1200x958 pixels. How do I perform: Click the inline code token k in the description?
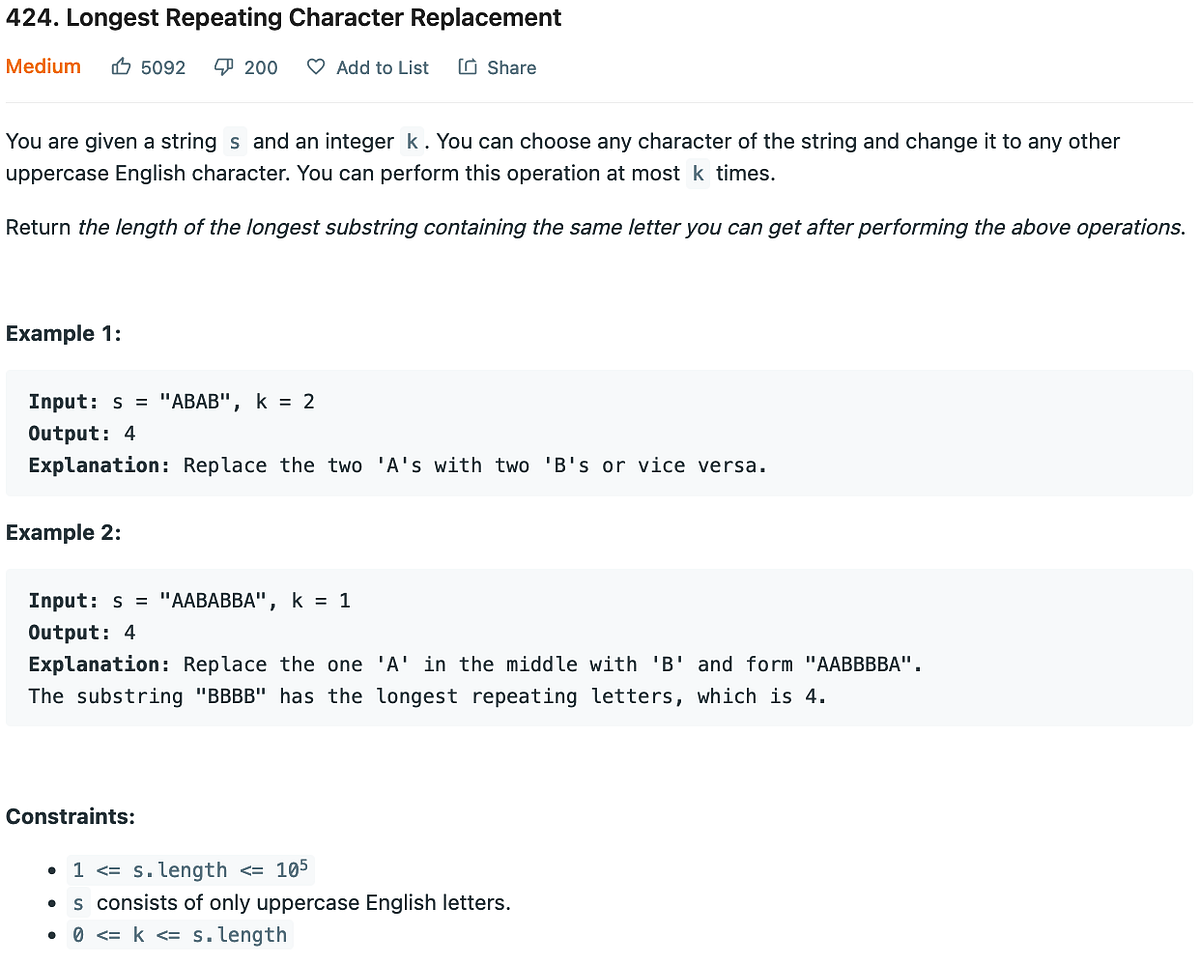pyautogui.click(x=412, y=141)
